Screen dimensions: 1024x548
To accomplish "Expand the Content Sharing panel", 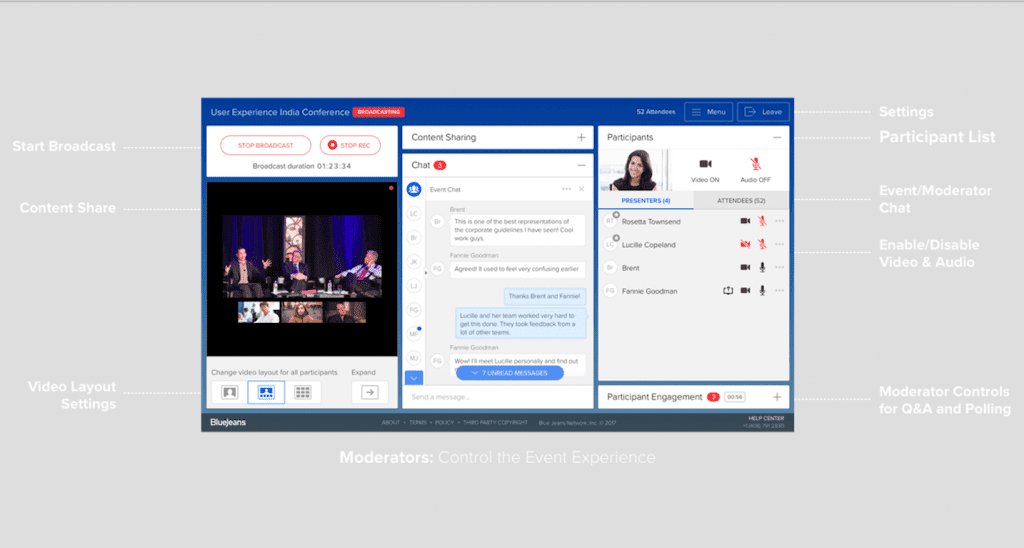I will [581, 137].
